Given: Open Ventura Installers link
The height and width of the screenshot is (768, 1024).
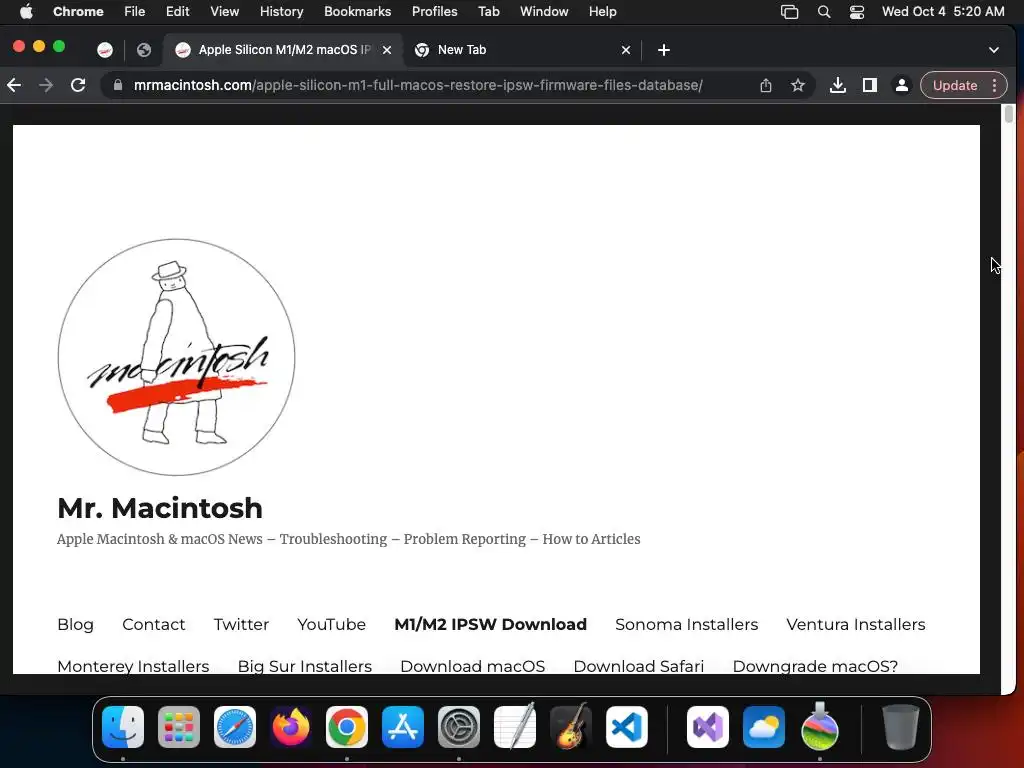Looking at the screenshot, I should (856, 624).
